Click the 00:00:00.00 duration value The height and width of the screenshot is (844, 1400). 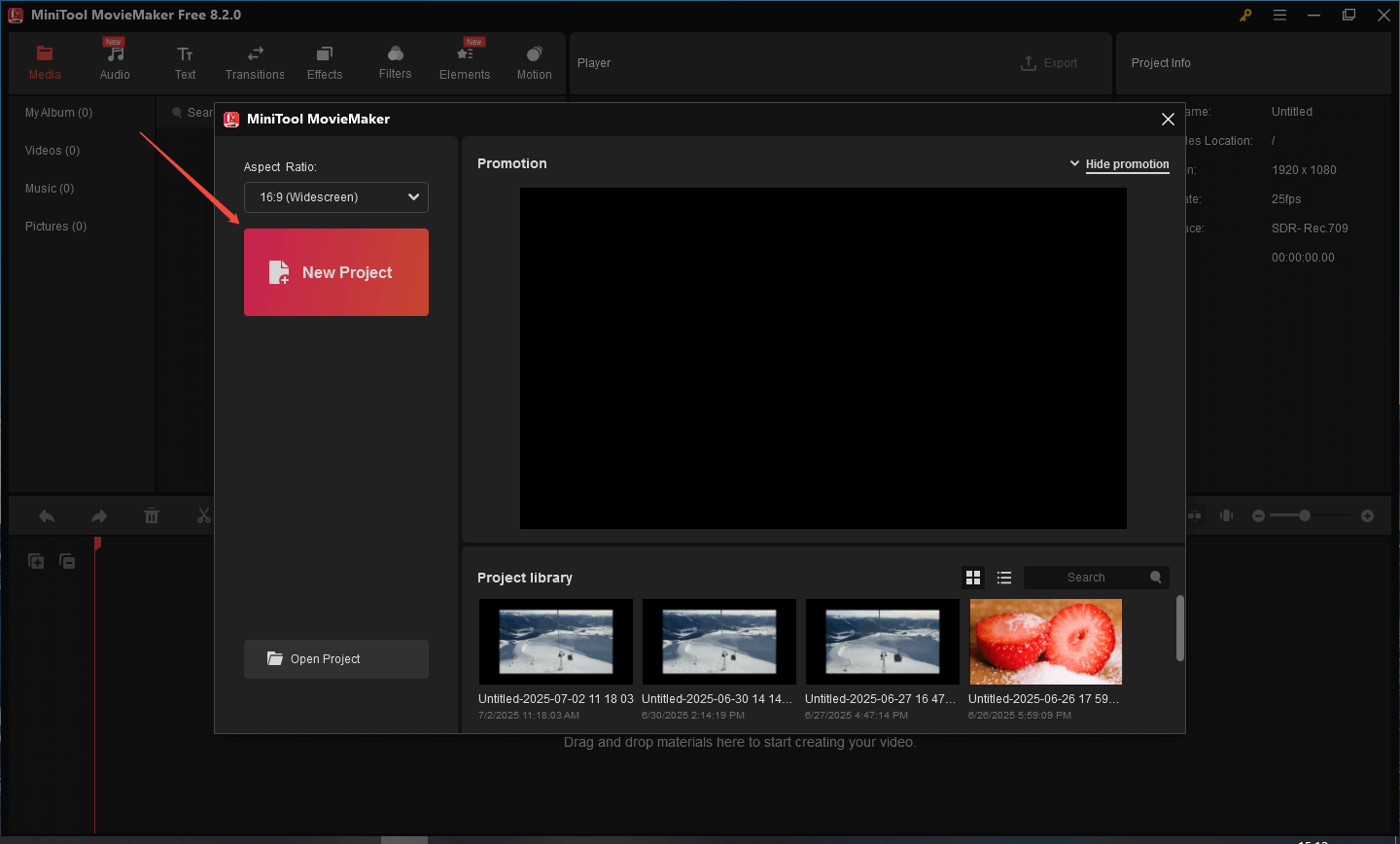[x=1303, y=258]
